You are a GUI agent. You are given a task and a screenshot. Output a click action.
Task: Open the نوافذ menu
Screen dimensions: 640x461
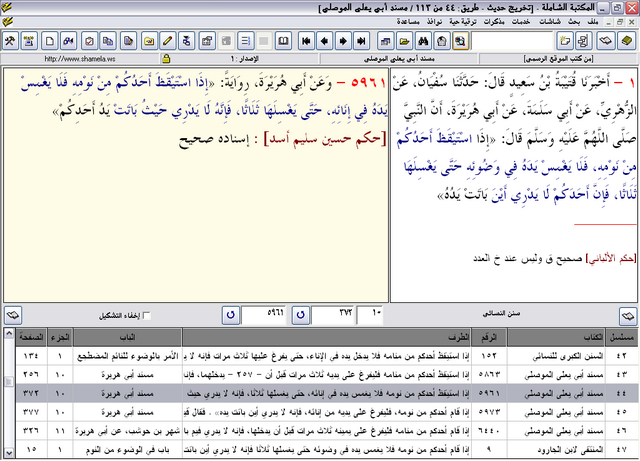click(434, 22)
